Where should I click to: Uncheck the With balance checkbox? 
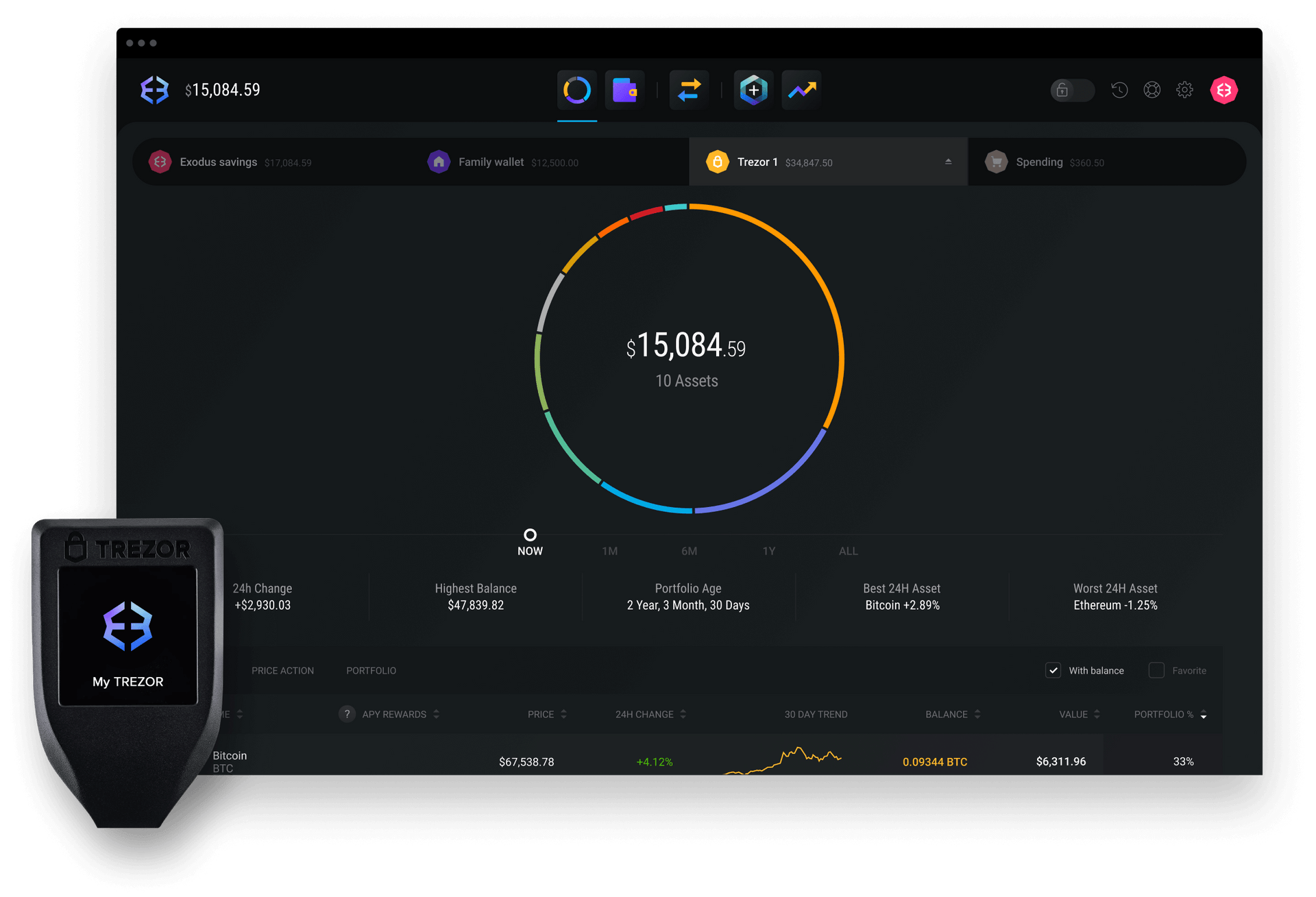[1053, 670]
